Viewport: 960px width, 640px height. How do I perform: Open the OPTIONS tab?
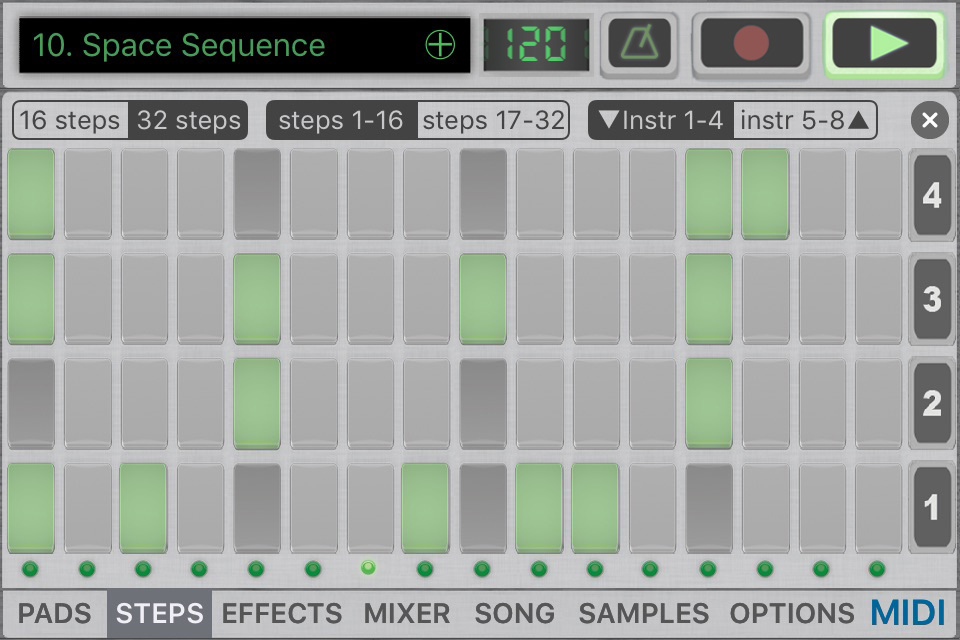coord(792,614)
